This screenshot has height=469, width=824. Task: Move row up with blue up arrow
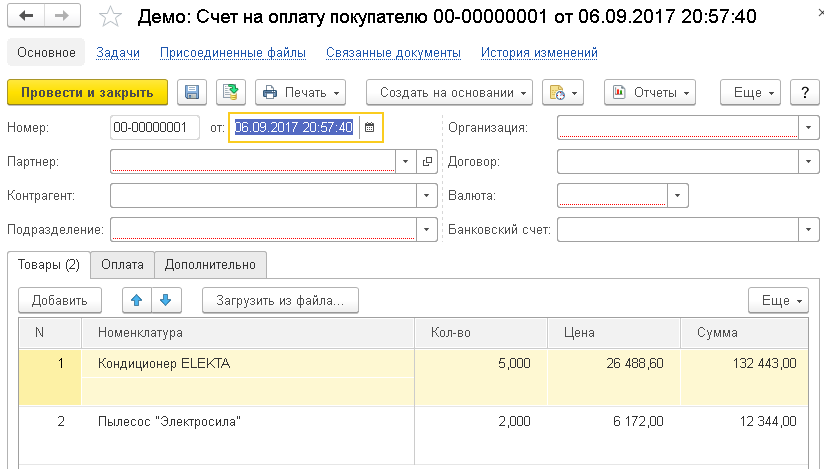point(137,300)
